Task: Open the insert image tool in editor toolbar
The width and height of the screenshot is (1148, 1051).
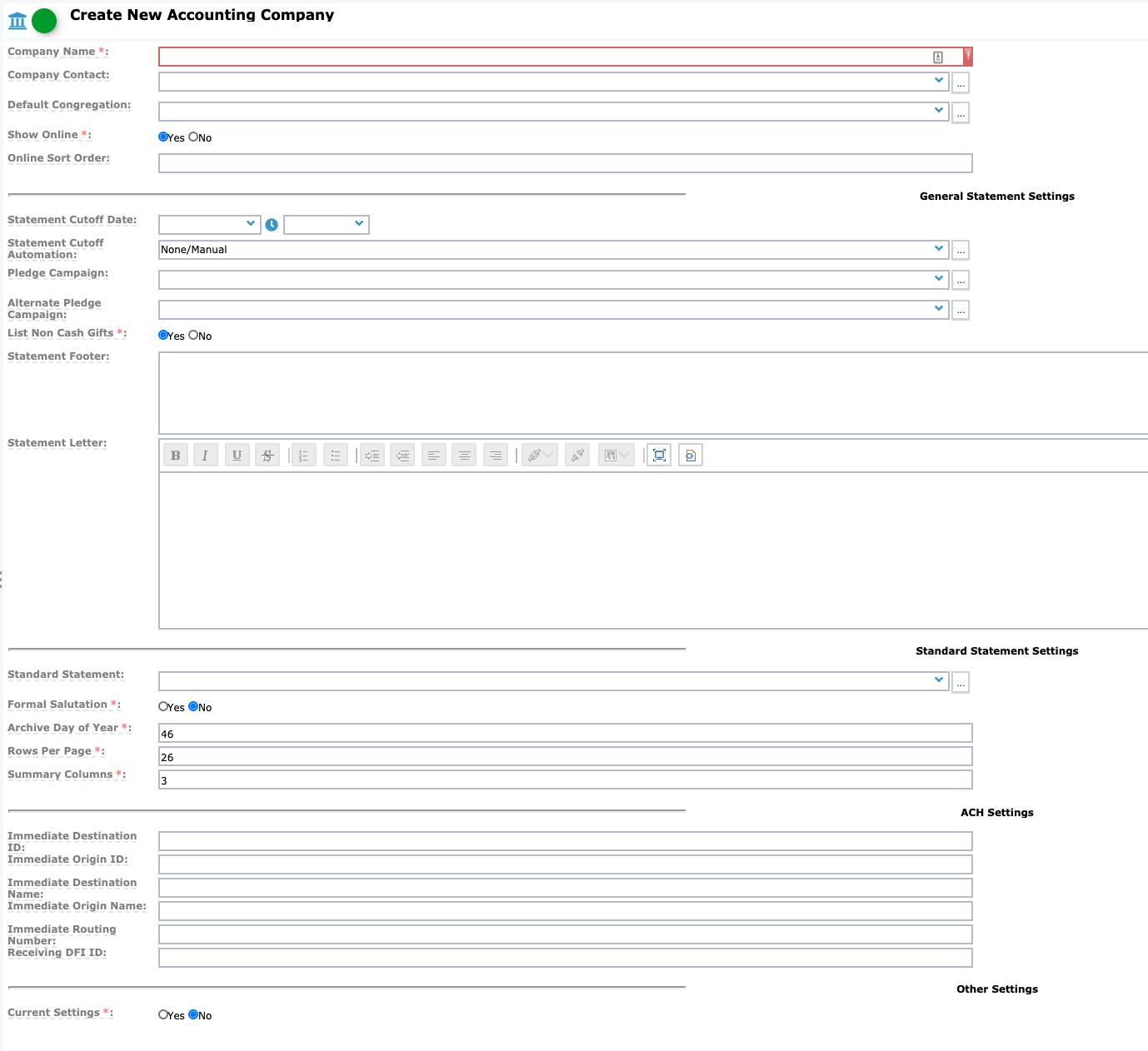Action: click(616, 456)
